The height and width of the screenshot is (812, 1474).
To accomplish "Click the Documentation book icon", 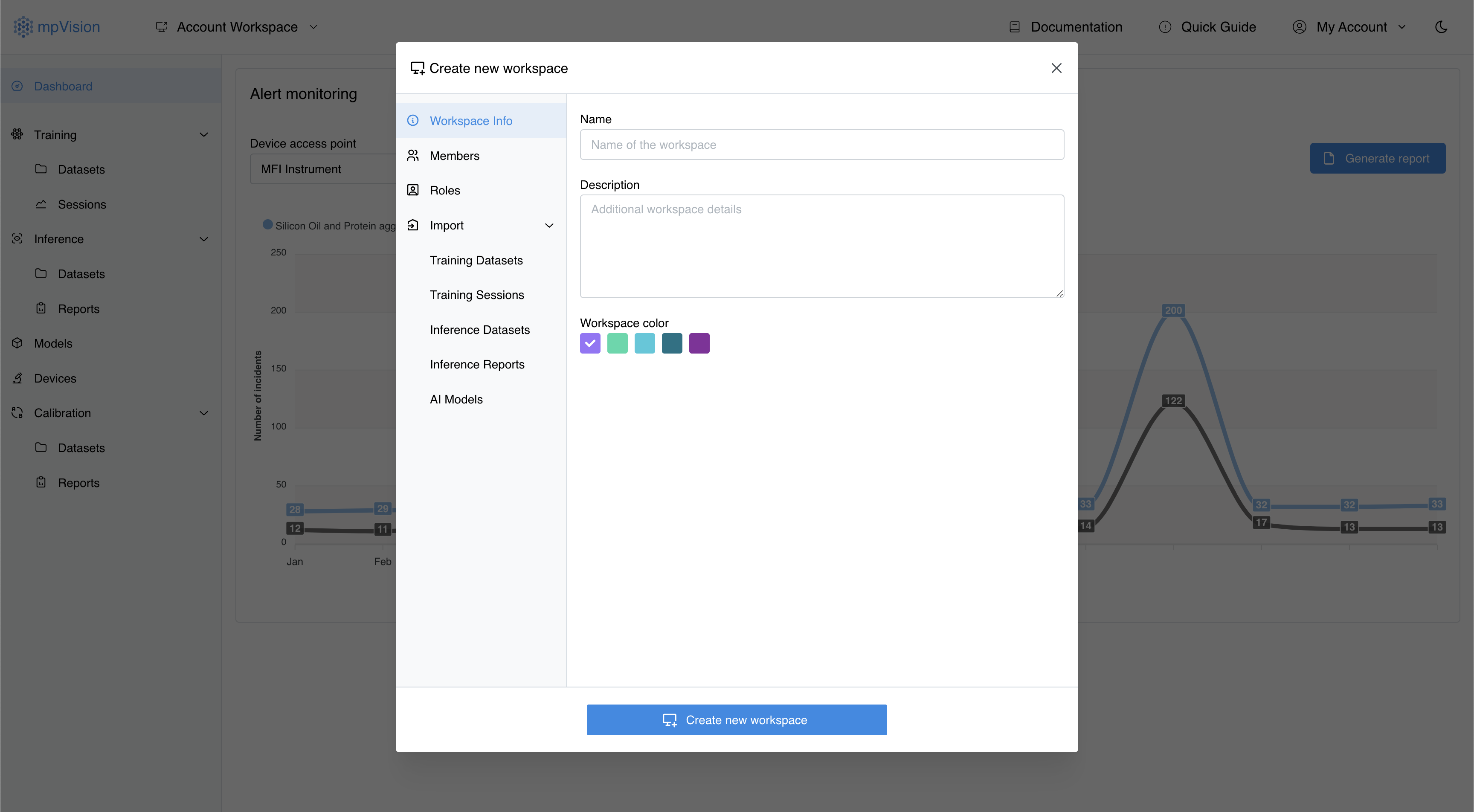I will pos(1015,27).
